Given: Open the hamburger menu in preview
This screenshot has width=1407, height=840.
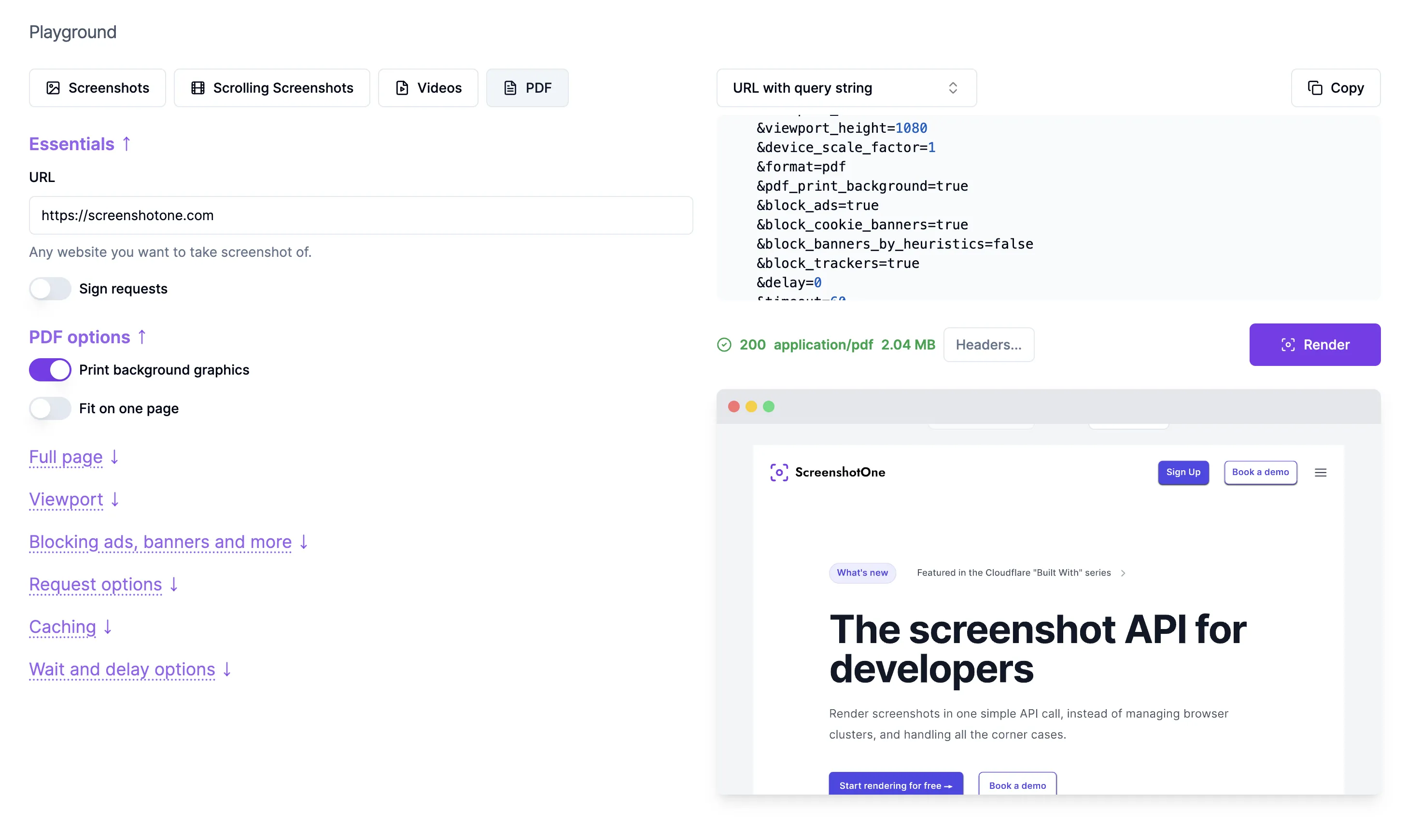Looking at the screenshot, I should tap(1321, 473).
